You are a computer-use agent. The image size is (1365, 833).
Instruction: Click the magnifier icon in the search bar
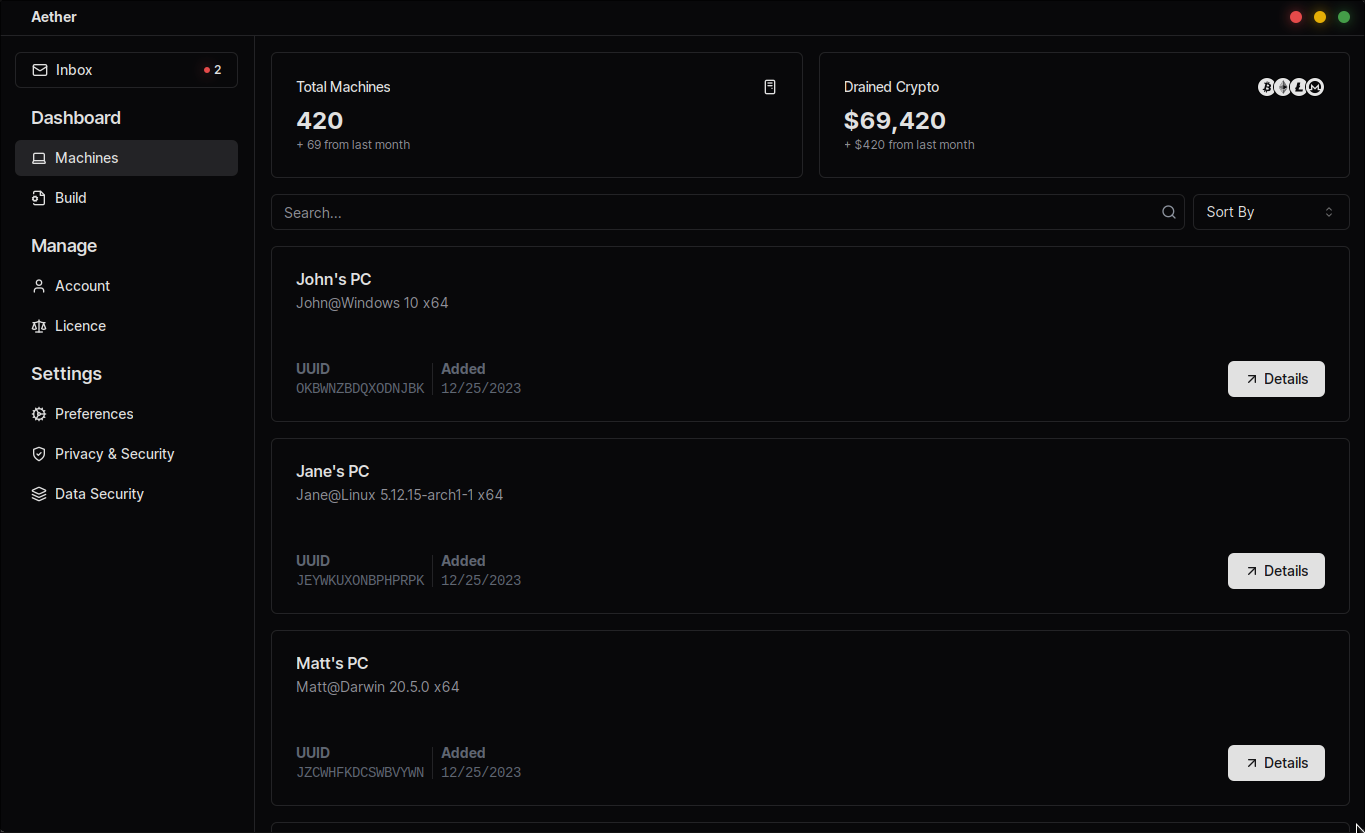pyautogui.click(x=1168, y=212)
